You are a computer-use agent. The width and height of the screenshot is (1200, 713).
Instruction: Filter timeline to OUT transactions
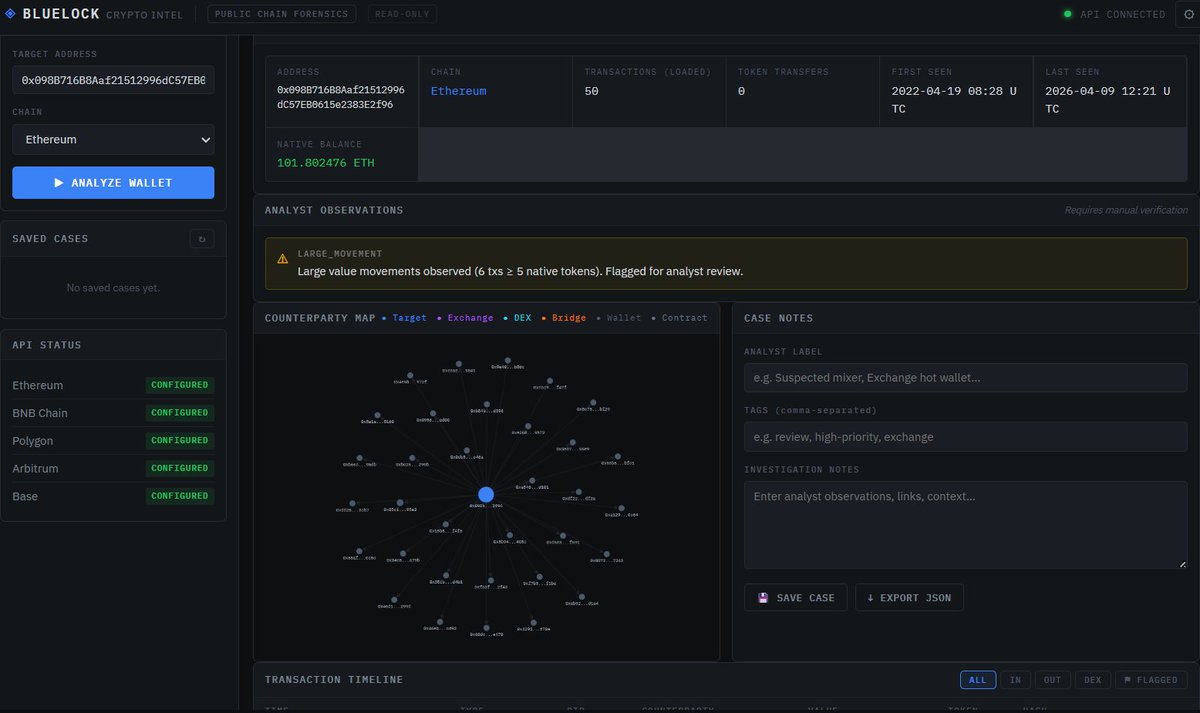click(1052, 680)
